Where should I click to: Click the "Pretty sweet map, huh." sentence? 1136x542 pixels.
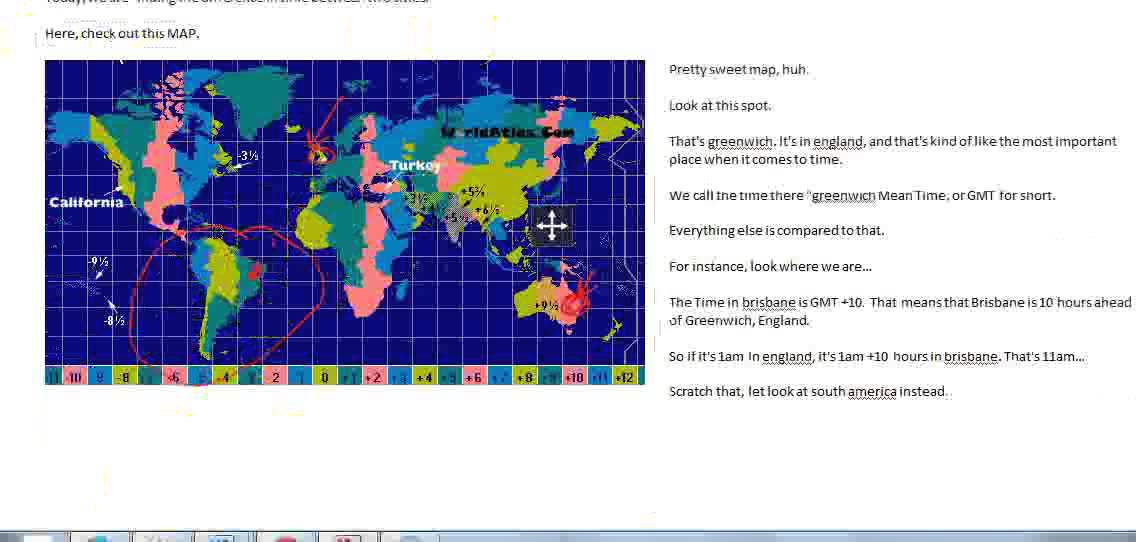click(x=739, y=70)
